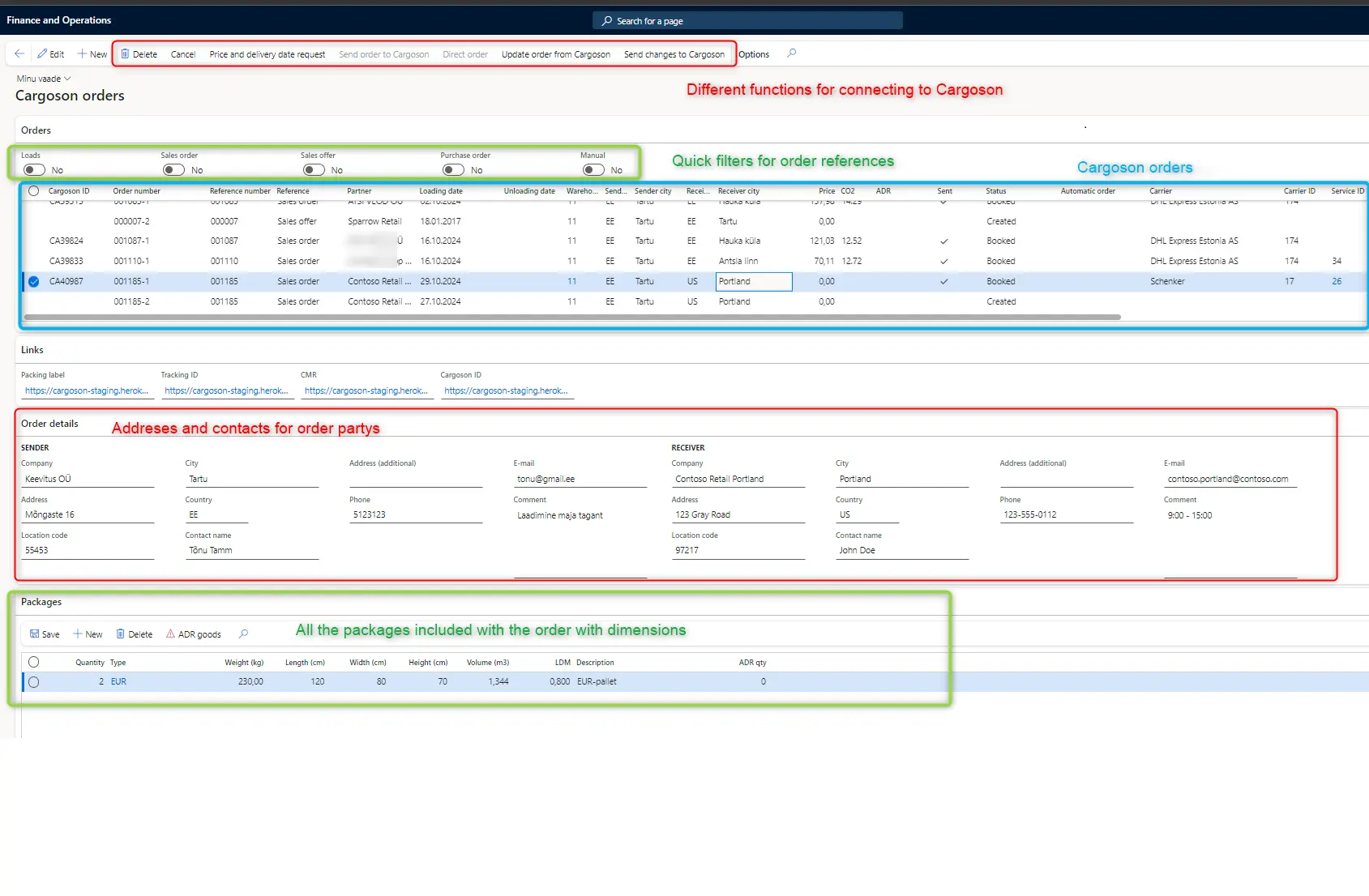This screenshot has height=896, width=1369.
Task: Click the search icon next to Options
Action: point(792,53)
